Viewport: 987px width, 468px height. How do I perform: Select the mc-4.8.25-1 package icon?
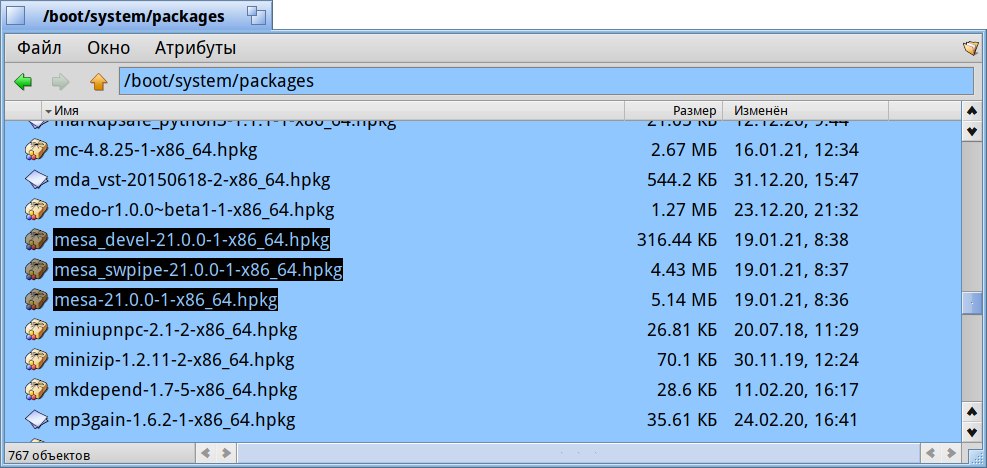click(37, 150)
